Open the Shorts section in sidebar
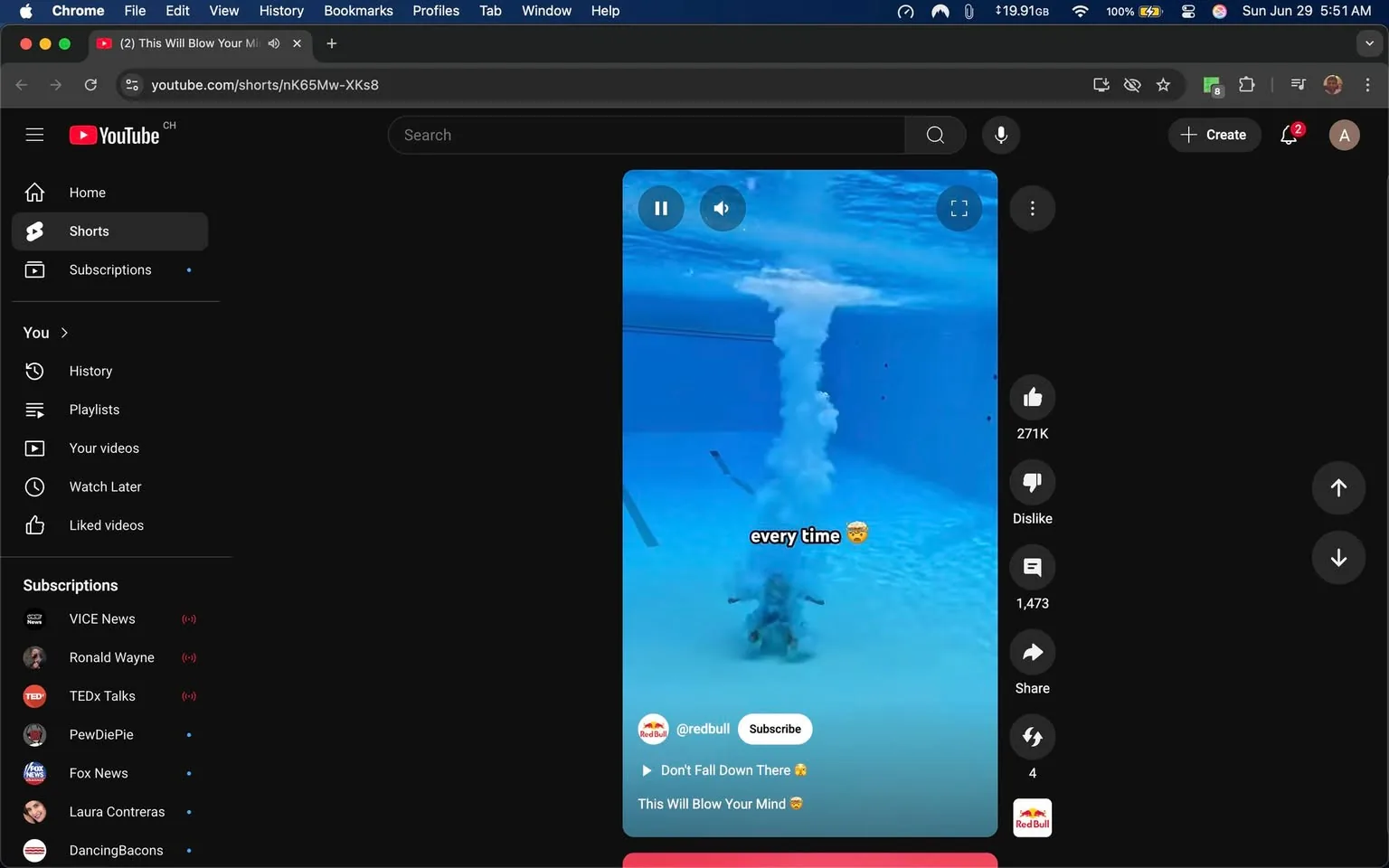Image resolution: width=1389 pixels, height=868 pixels. pos(88,231)
